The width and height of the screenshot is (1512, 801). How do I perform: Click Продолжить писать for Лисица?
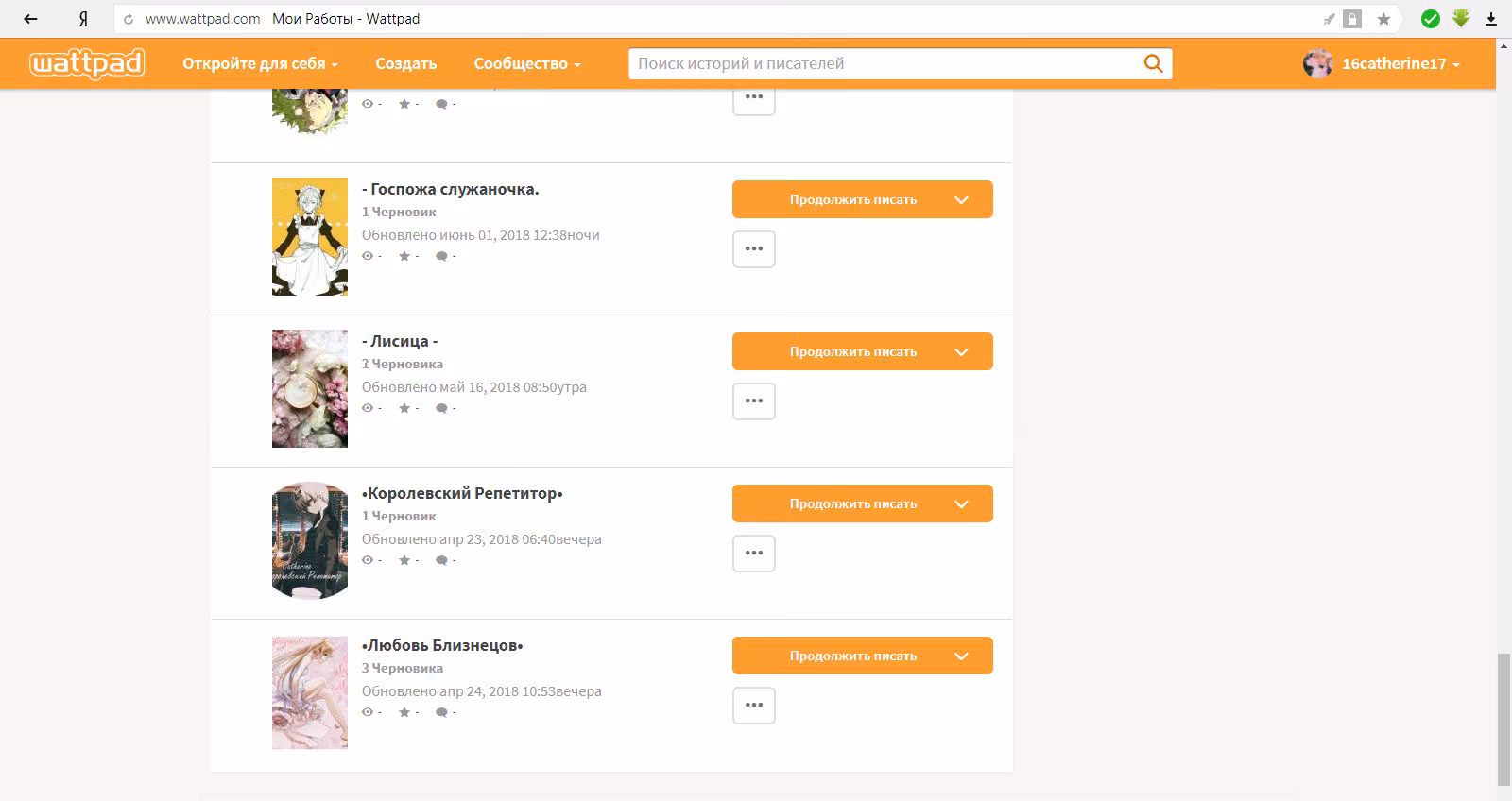852,351
